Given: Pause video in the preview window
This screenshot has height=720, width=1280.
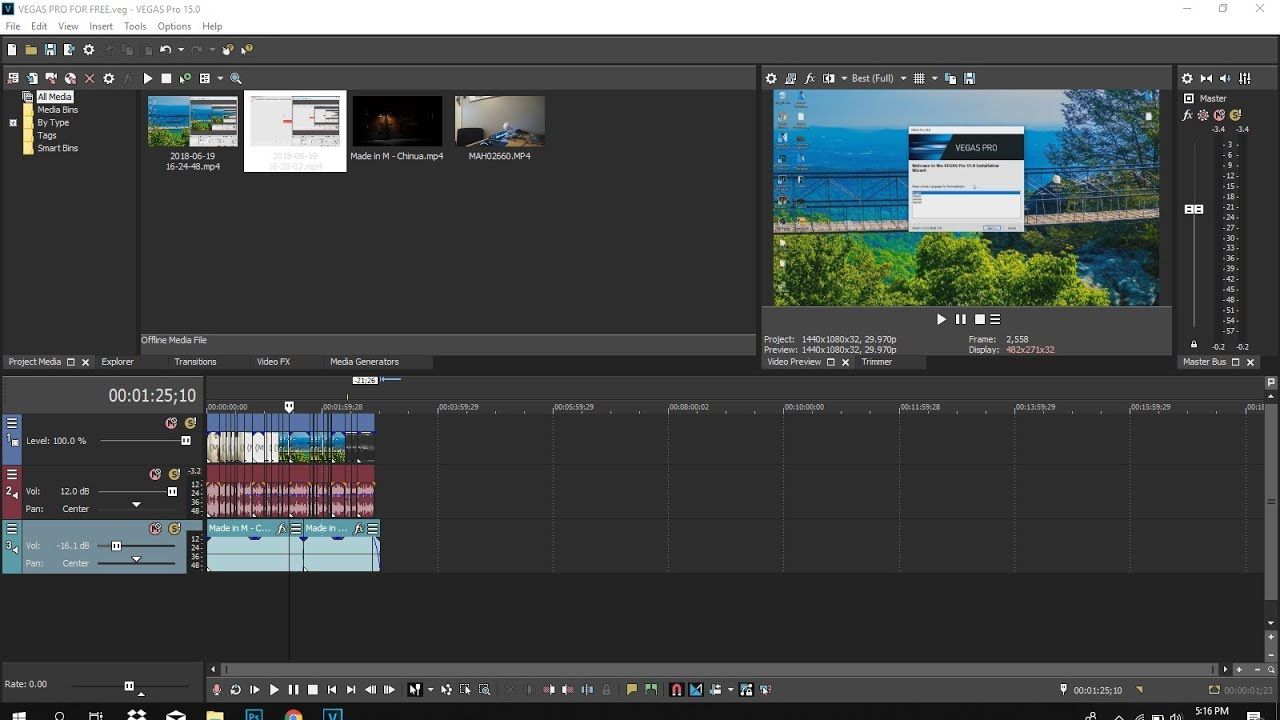Looking at the screenshot, I should pos(961,319).
